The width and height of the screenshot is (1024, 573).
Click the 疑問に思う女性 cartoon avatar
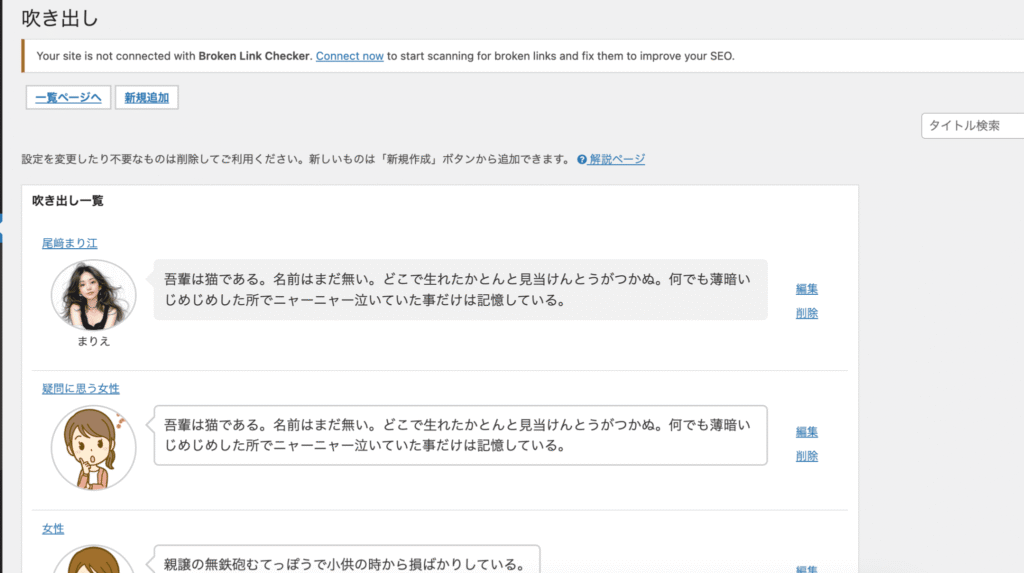pos(93,447)
